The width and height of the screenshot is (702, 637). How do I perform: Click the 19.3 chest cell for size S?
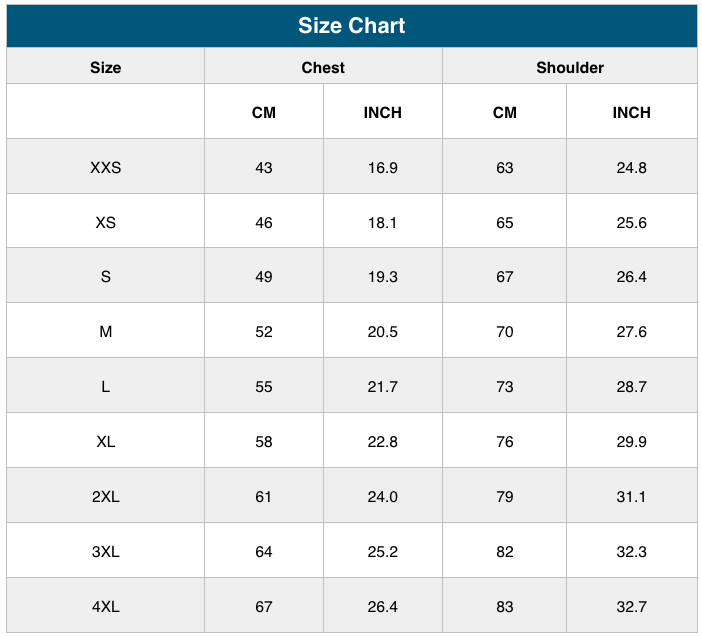[x=382, y=276]
